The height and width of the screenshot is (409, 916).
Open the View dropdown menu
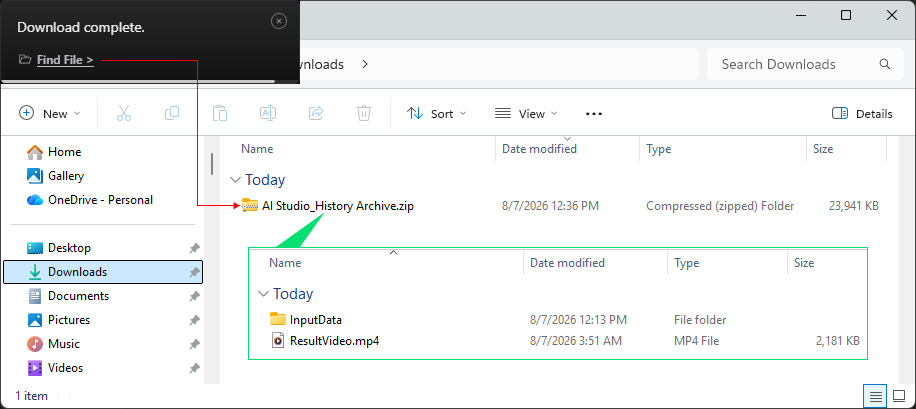tap(526, 114)
